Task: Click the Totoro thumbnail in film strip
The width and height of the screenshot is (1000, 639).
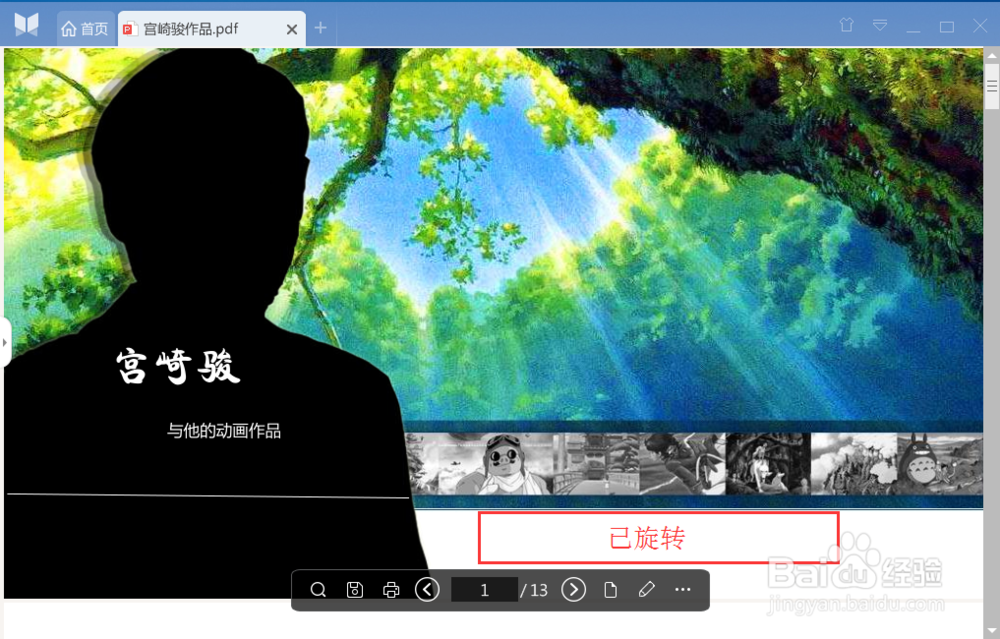Action: tap(939, 464)
